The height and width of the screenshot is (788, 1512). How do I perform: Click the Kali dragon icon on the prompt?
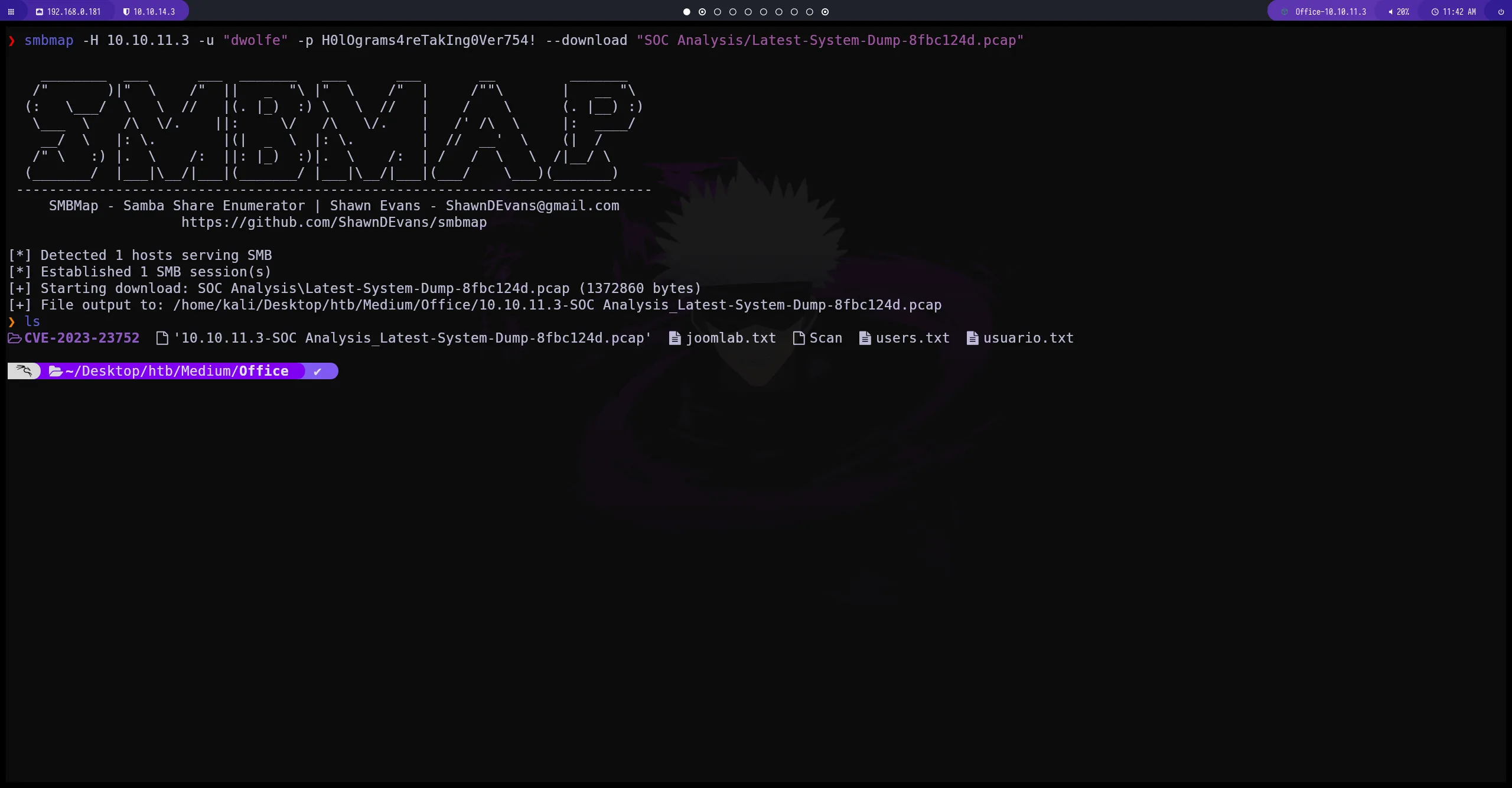point(24,370)
